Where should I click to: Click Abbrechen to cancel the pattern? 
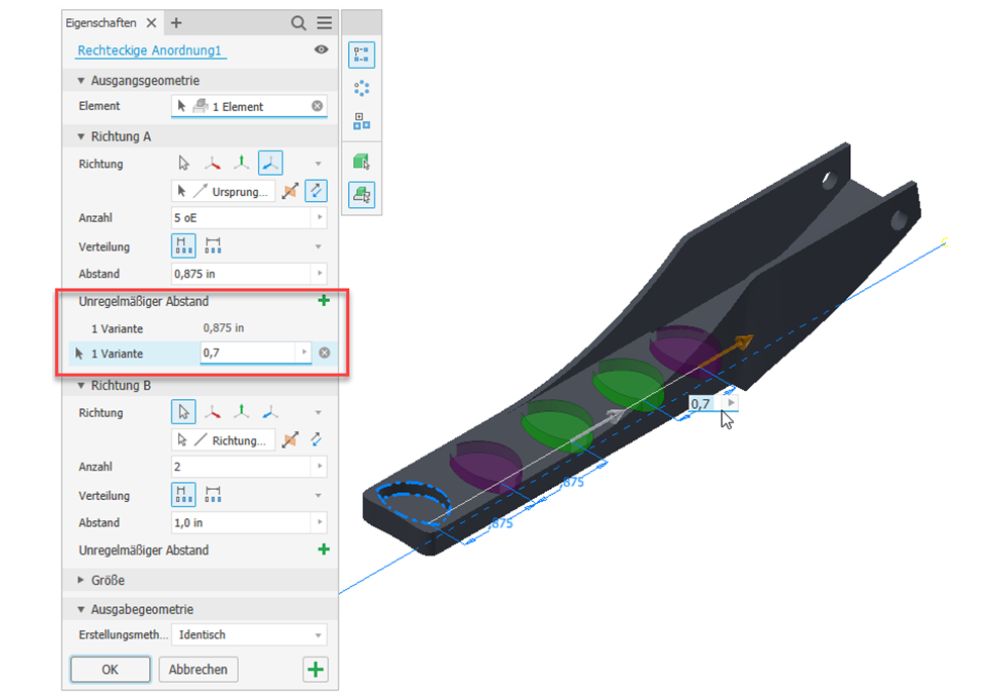(x=198, y=669)
